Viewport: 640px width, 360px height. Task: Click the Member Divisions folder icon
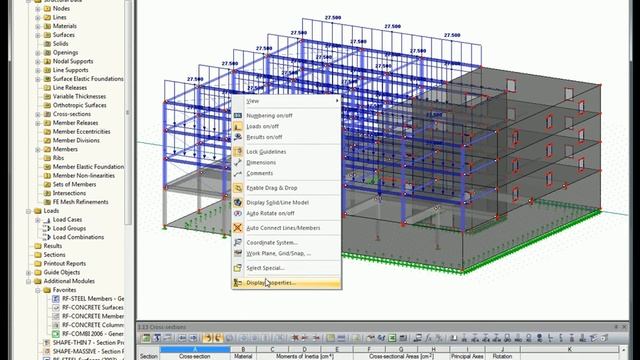pyautogui.click(x=47, y=140)
